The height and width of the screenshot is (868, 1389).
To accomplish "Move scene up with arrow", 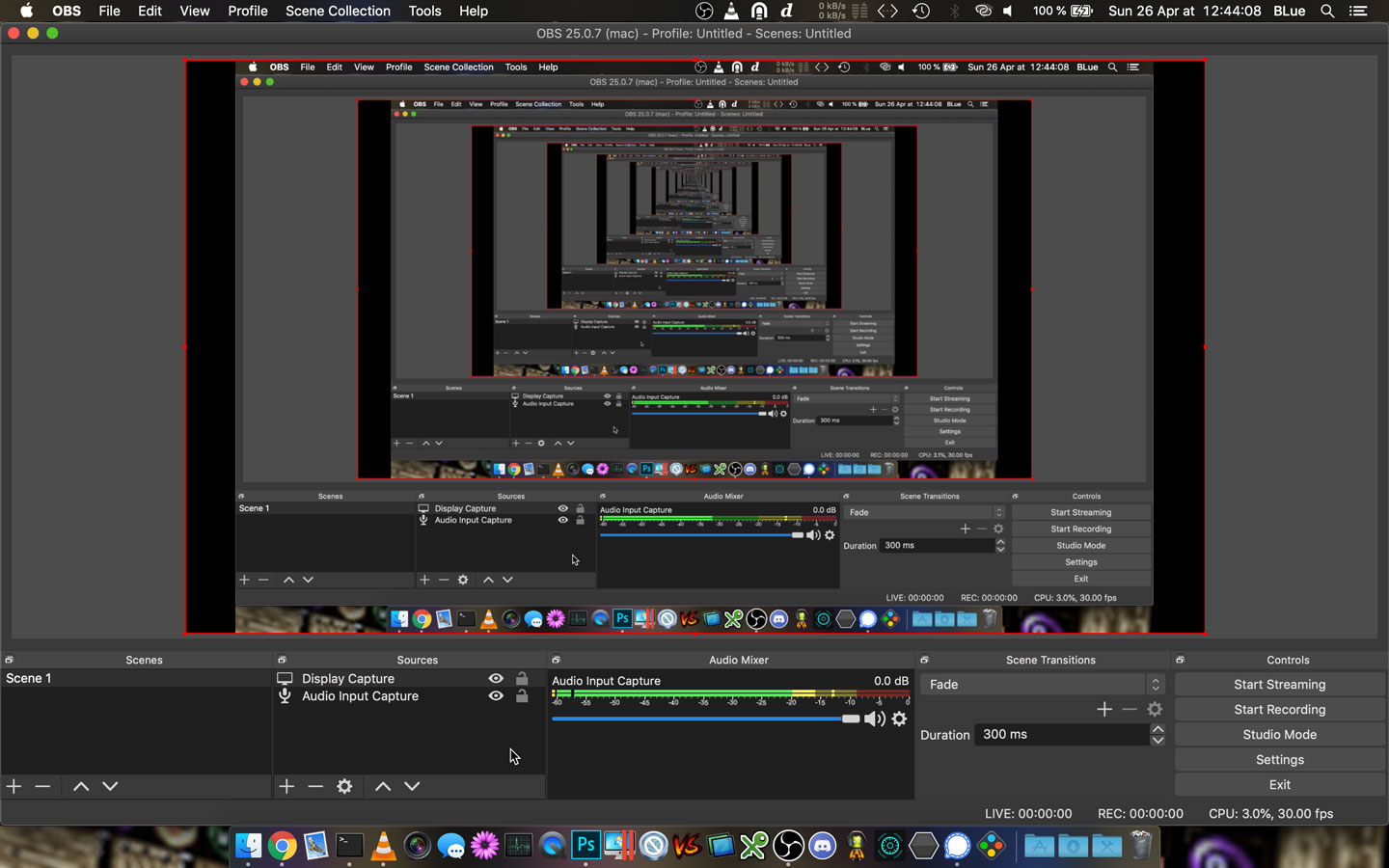I will 81,786.
